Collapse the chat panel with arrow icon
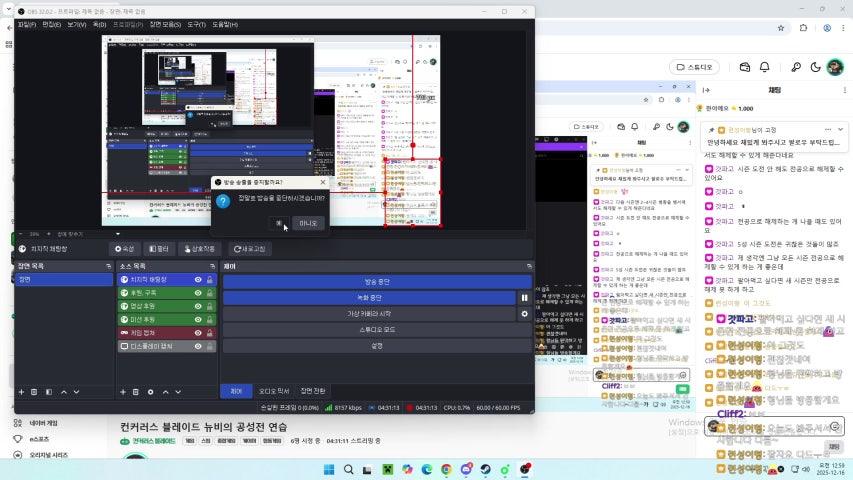This screenshot has width=853, height=480. coord(707,90)
